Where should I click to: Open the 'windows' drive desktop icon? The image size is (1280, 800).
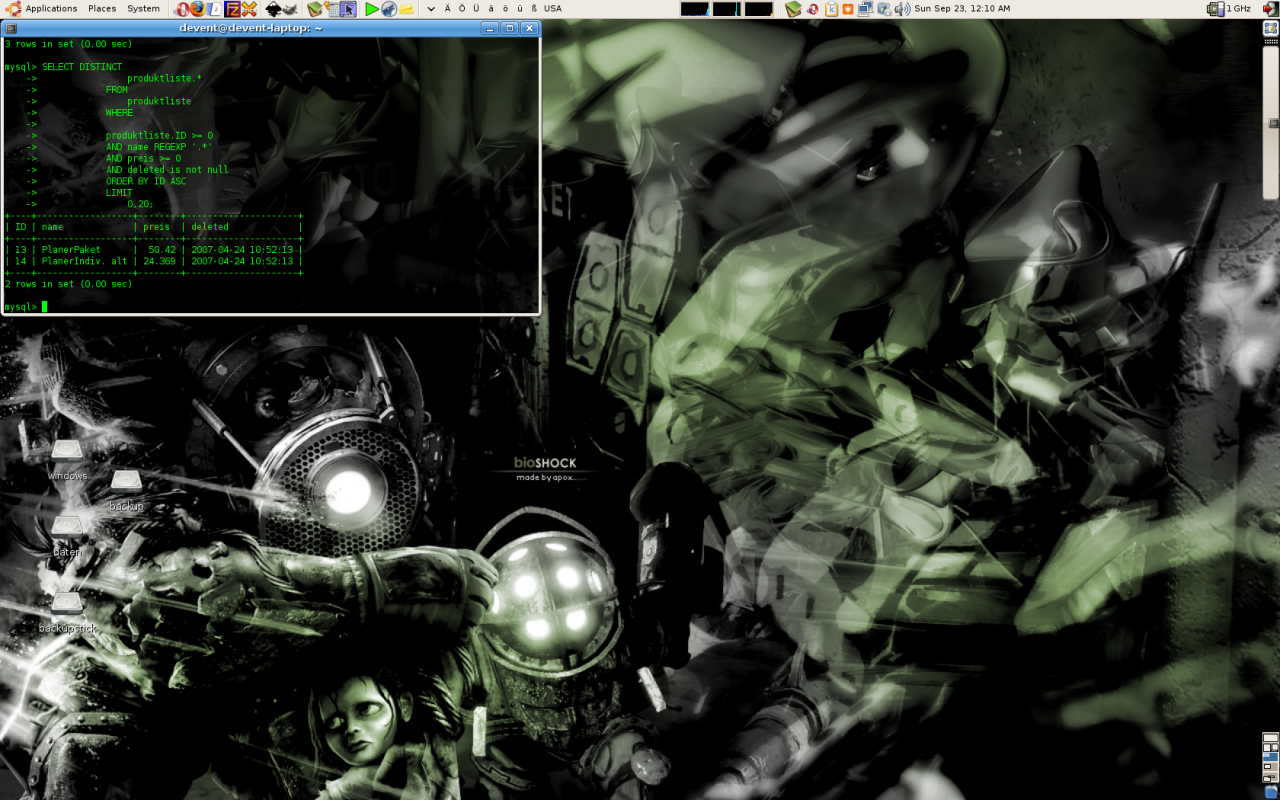click(x=67, y=460)
